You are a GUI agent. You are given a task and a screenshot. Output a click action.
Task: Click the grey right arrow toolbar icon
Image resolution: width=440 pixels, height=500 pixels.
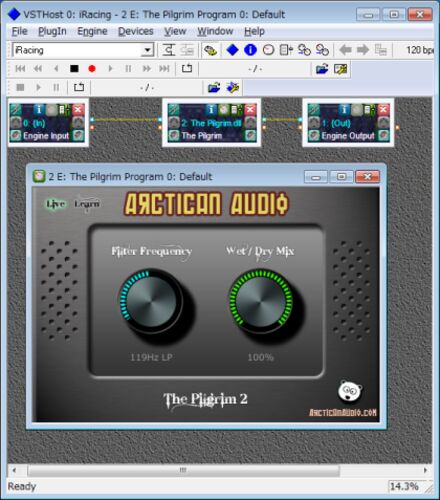[363, 50]
